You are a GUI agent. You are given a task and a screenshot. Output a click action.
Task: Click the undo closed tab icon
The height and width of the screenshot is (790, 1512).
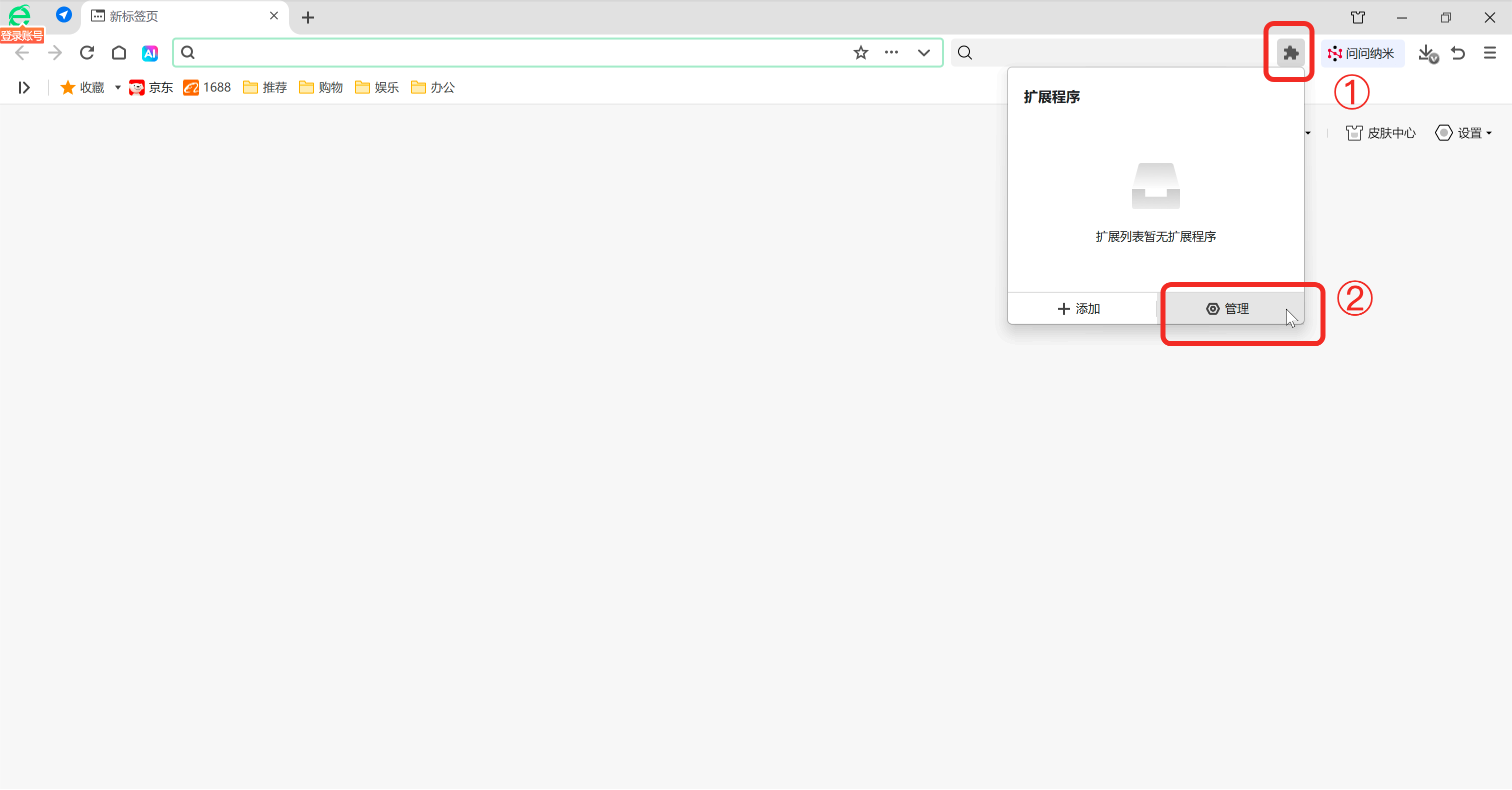tap(1458, 53)
